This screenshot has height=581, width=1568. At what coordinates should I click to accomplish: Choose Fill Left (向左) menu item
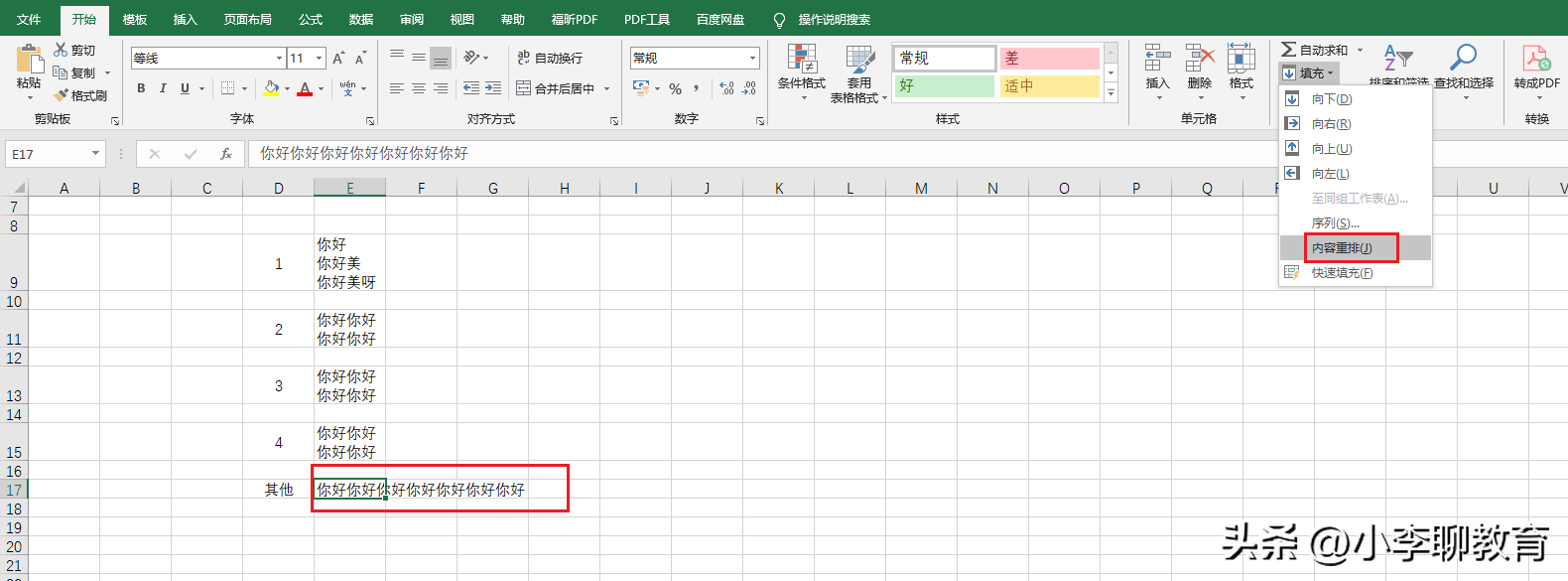[x=1355, y=174]
